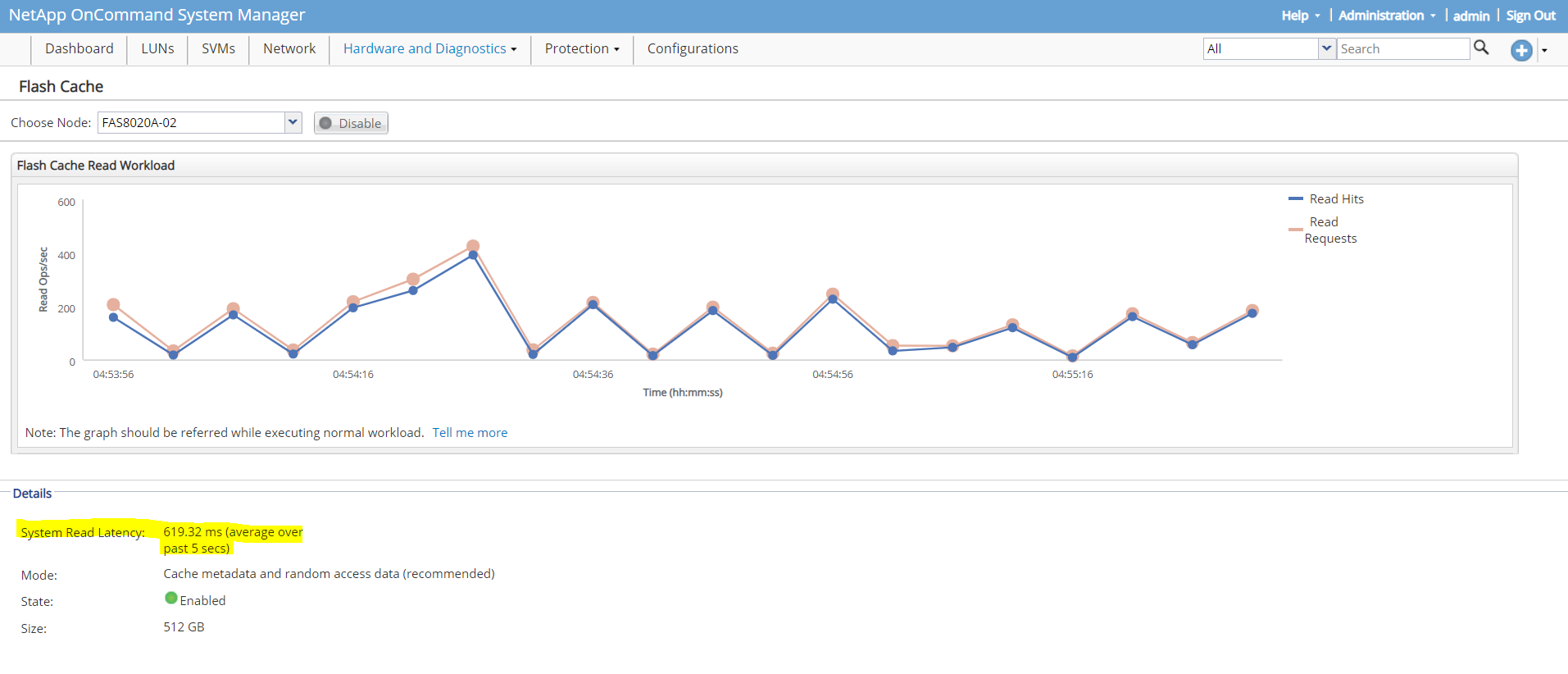Go to the Dashboard tab
The image size is (1568, 674).
click(x=80, y=49)
